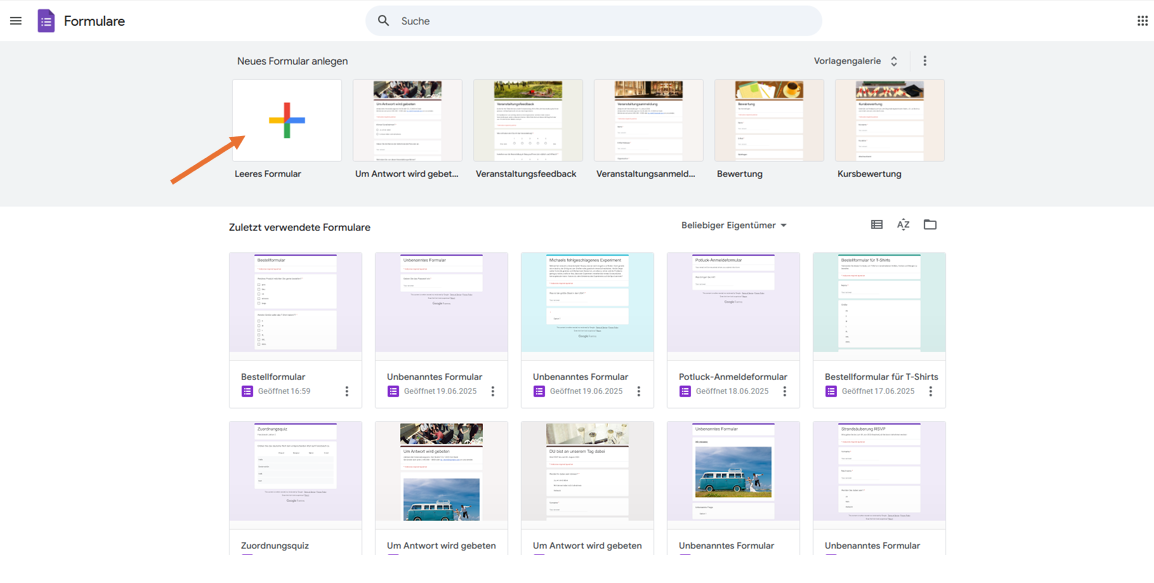Image resolution: width=1154 pixels, height=583 pixels.
Task: Select the Veranstaltungsfeedback template
Action: 528,121
